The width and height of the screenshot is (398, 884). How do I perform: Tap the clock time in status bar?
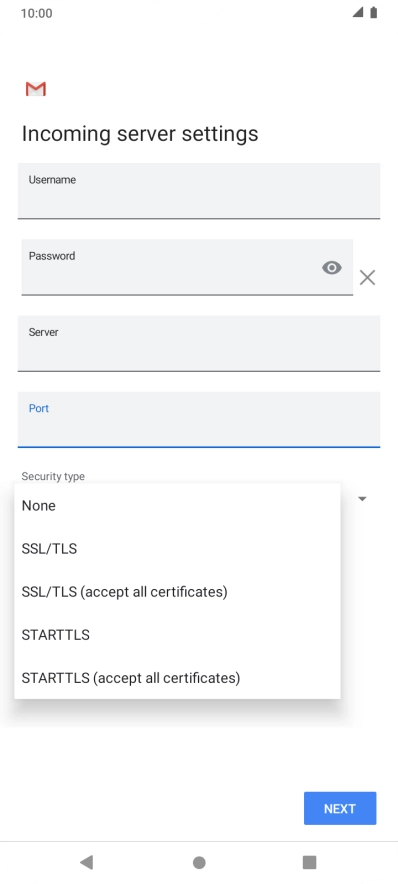tap(37, 13)
